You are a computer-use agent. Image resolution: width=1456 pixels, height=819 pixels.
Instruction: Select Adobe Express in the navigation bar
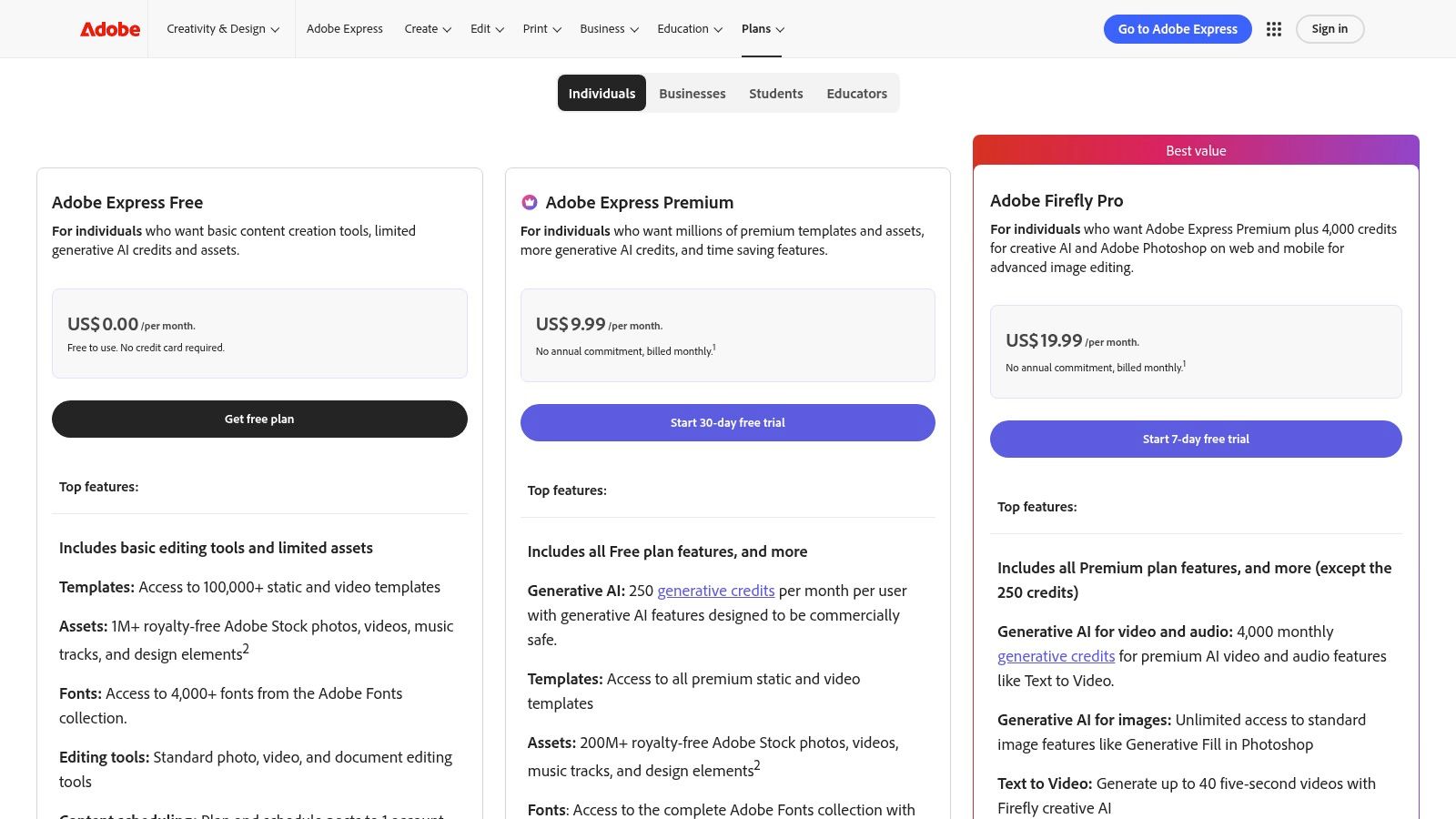[x=344, y=28]
